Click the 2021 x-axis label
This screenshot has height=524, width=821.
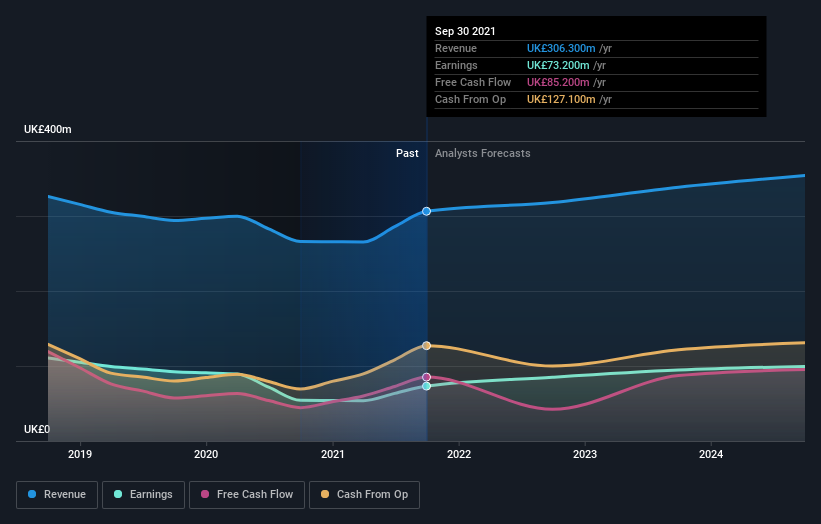[332, 454]
